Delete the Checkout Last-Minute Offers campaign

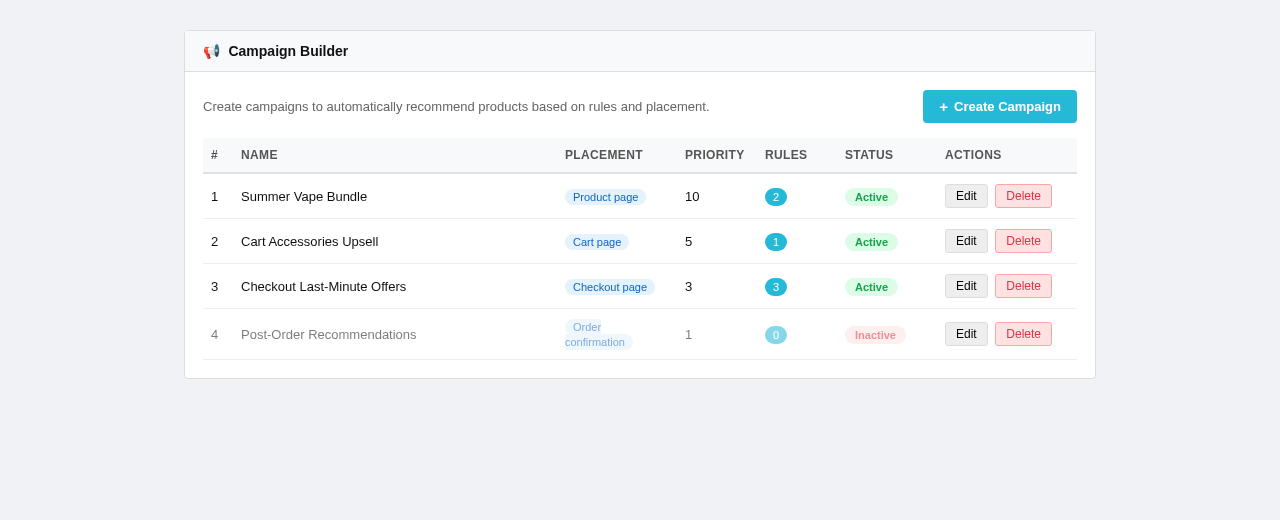pyautogui.click(x=1023, y=286)
